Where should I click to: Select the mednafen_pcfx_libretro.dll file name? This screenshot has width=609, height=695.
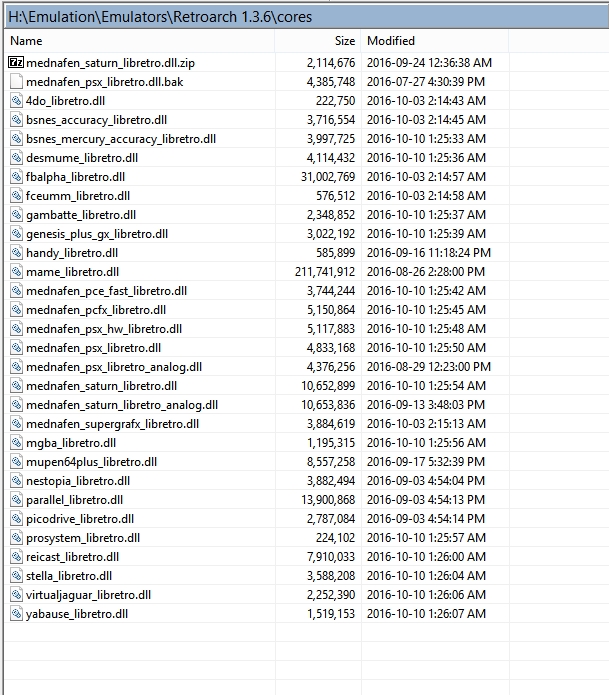coord(96,310)
